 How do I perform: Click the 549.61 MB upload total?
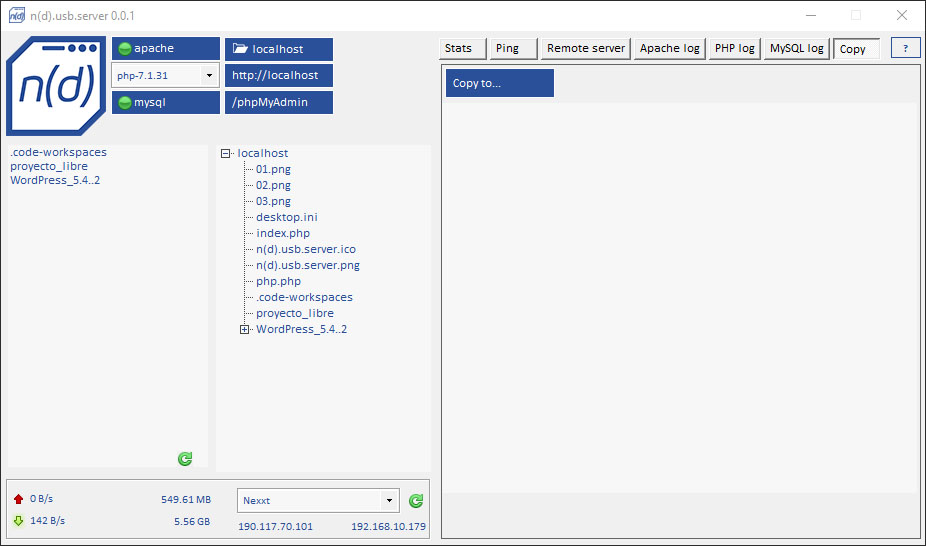(x=186, y=499)
